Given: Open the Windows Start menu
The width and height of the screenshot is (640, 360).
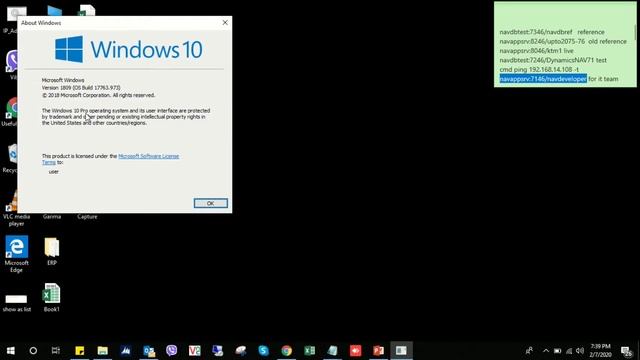Looking at the screenshot, I should (x=11, y=351).
